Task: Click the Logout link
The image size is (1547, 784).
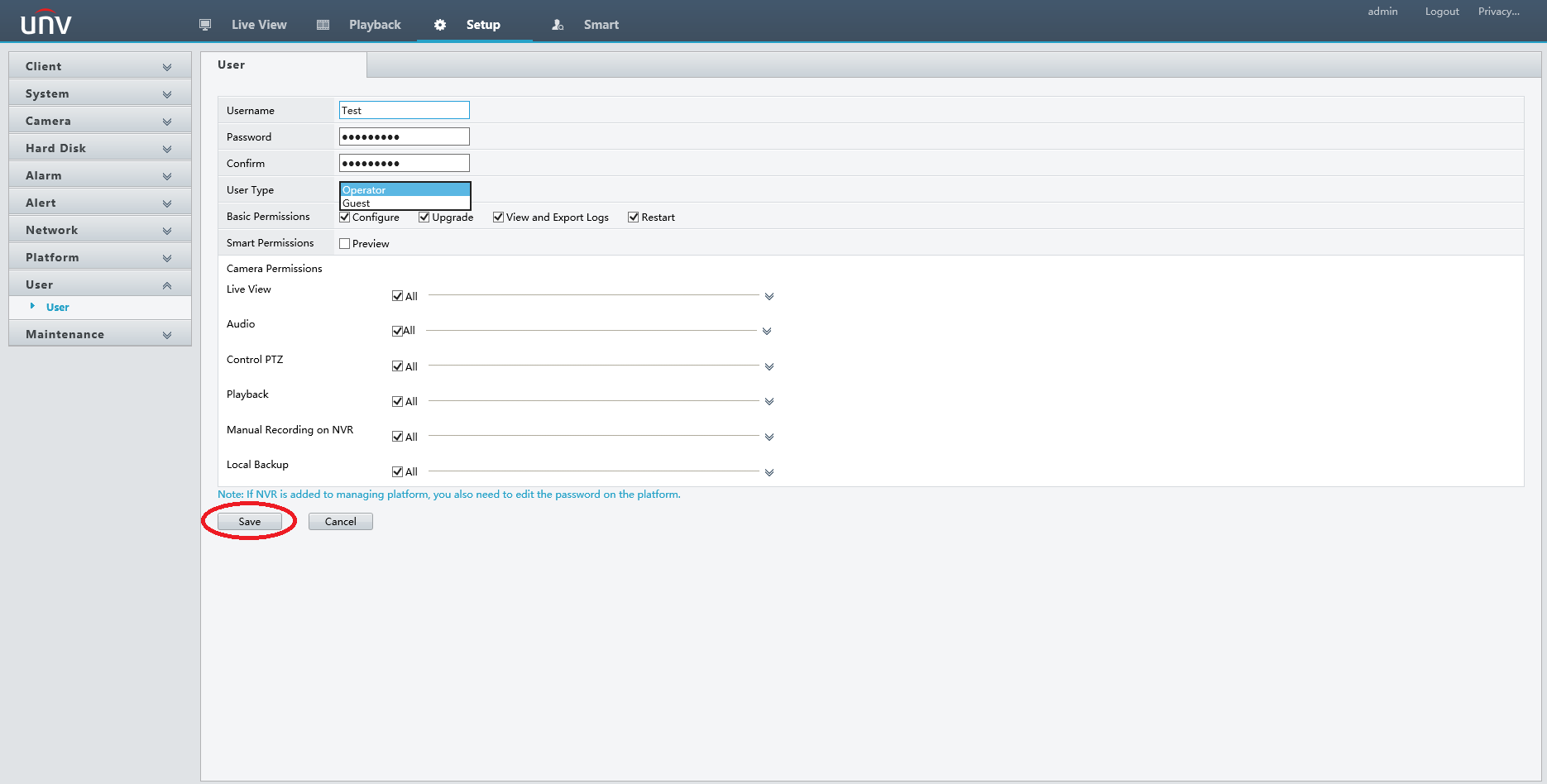Action: (x=1441, y=11)
